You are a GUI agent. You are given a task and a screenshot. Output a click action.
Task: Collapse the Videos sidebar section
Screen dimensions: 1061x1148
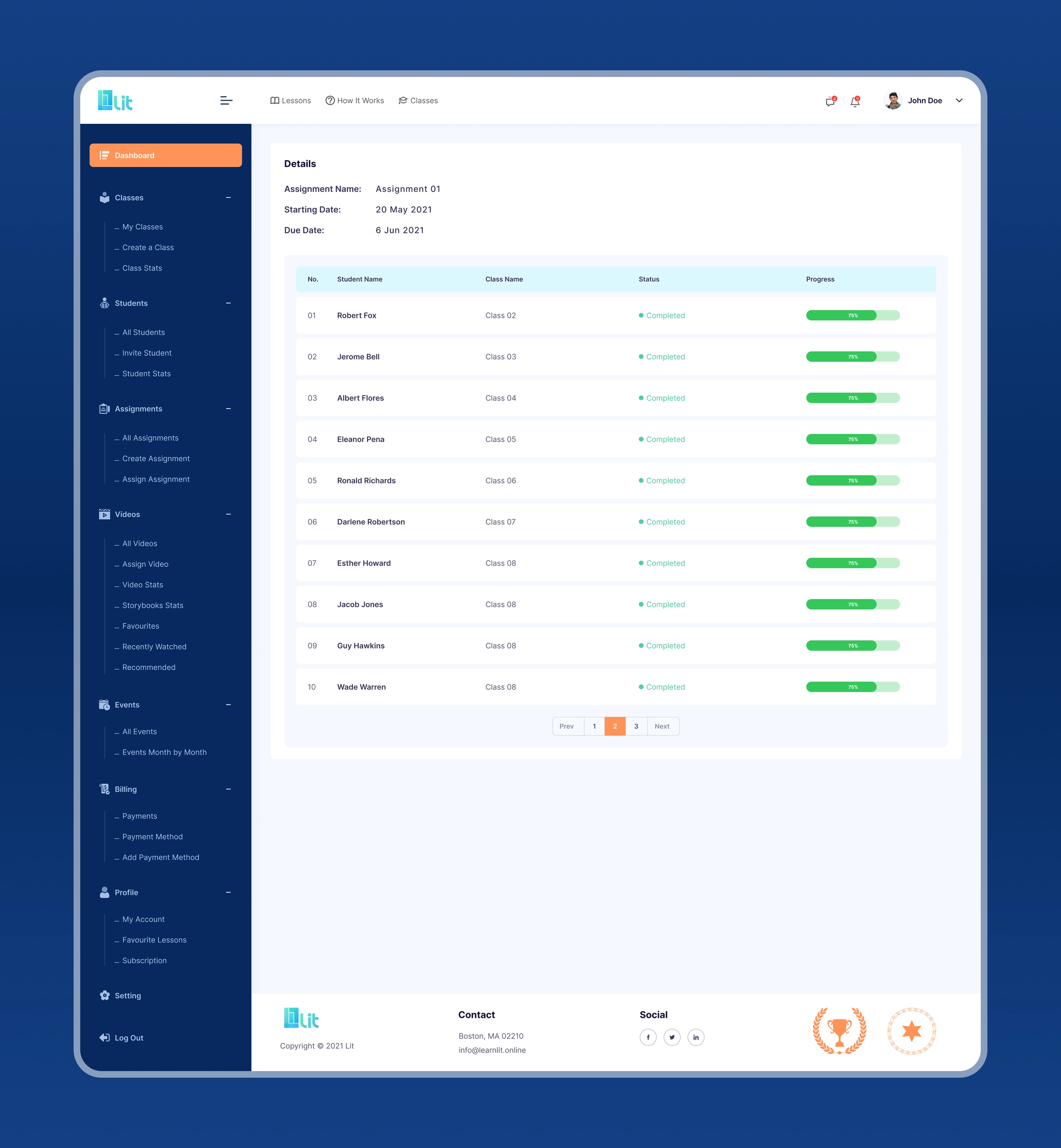228,514
